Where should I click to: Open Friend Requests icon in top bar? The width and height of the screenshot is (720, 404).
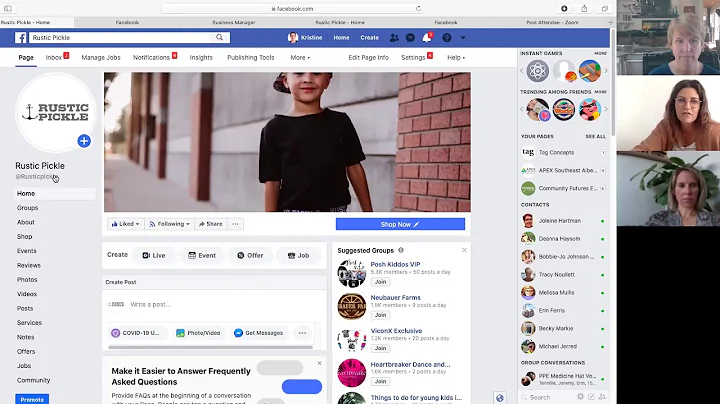(x=394, y=38)
